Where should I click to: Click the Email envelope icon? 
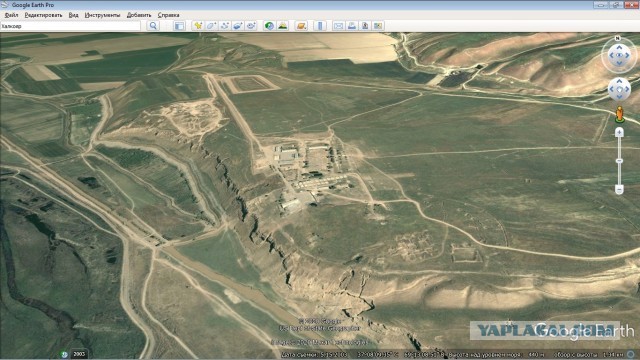(x=338, y=26)
